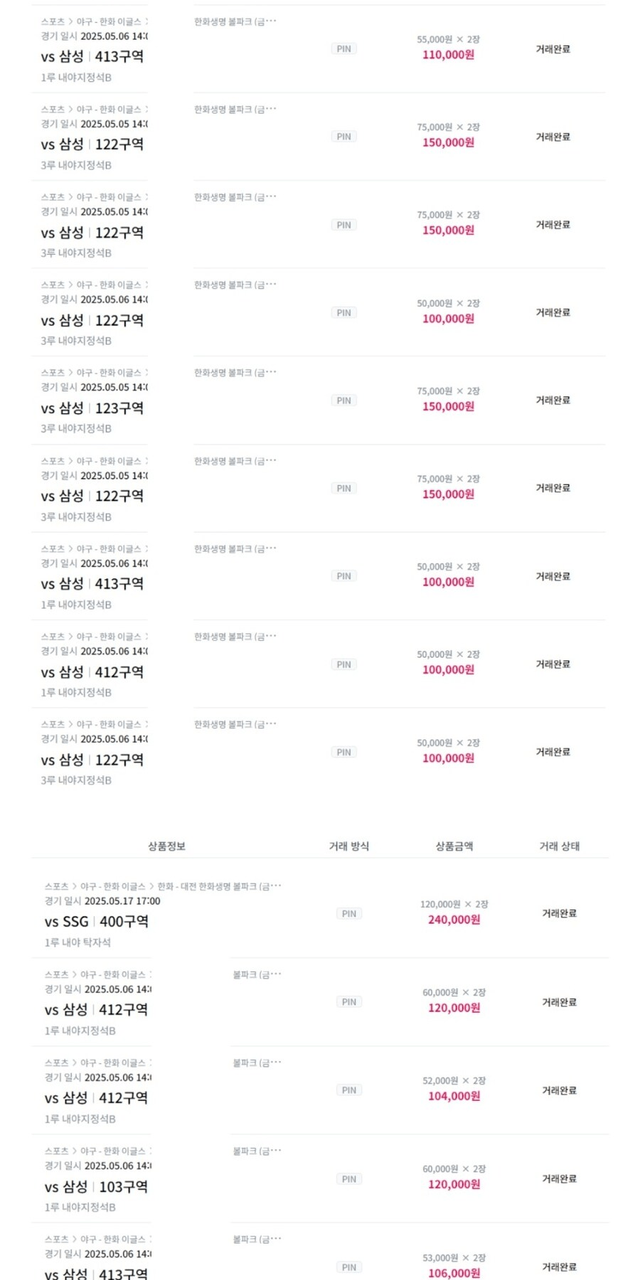Click PIN badge beside the 104,000원 price
The height and width of the screenshot is (1280, 640).
tap(349, 1090)
